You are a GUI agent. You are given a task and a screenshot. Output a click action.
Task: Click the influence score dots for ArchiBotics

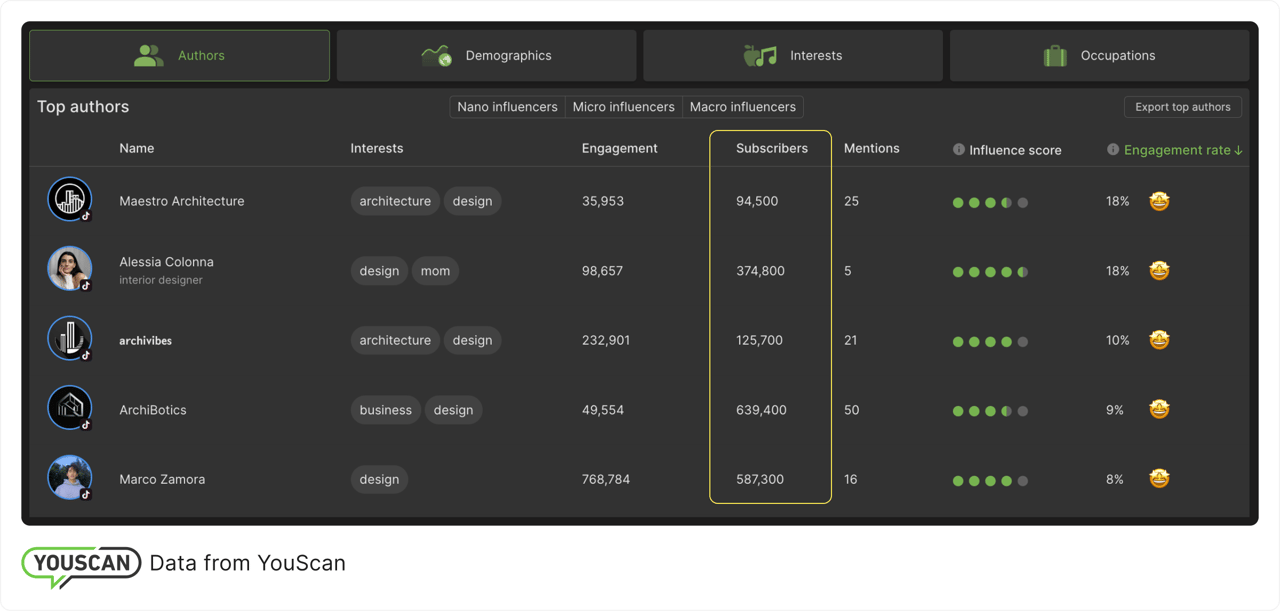click(990, 411)
